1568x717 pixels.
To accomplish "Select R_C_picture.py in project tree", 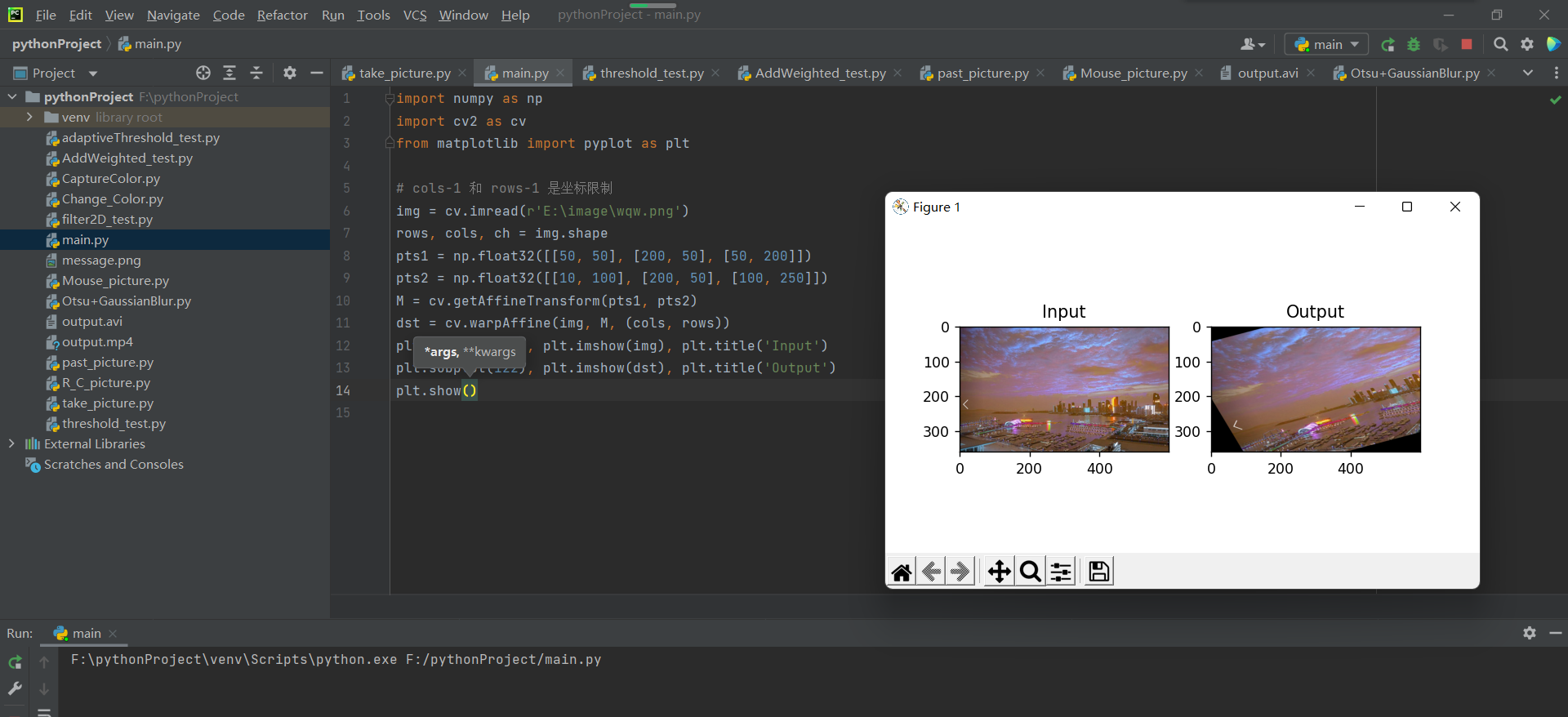I will tap(106, 382).
